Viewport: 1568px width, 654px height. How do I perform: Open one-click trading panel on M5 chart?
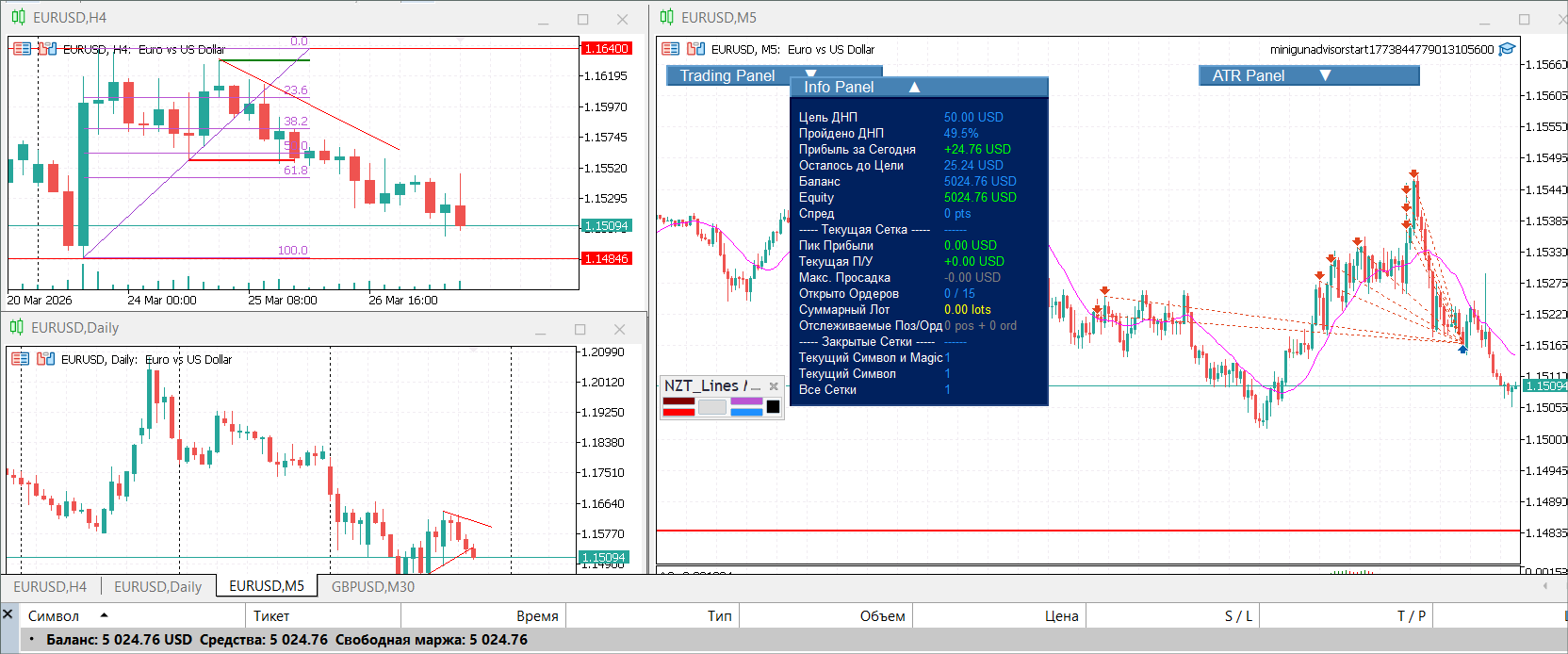click(671, 49)
